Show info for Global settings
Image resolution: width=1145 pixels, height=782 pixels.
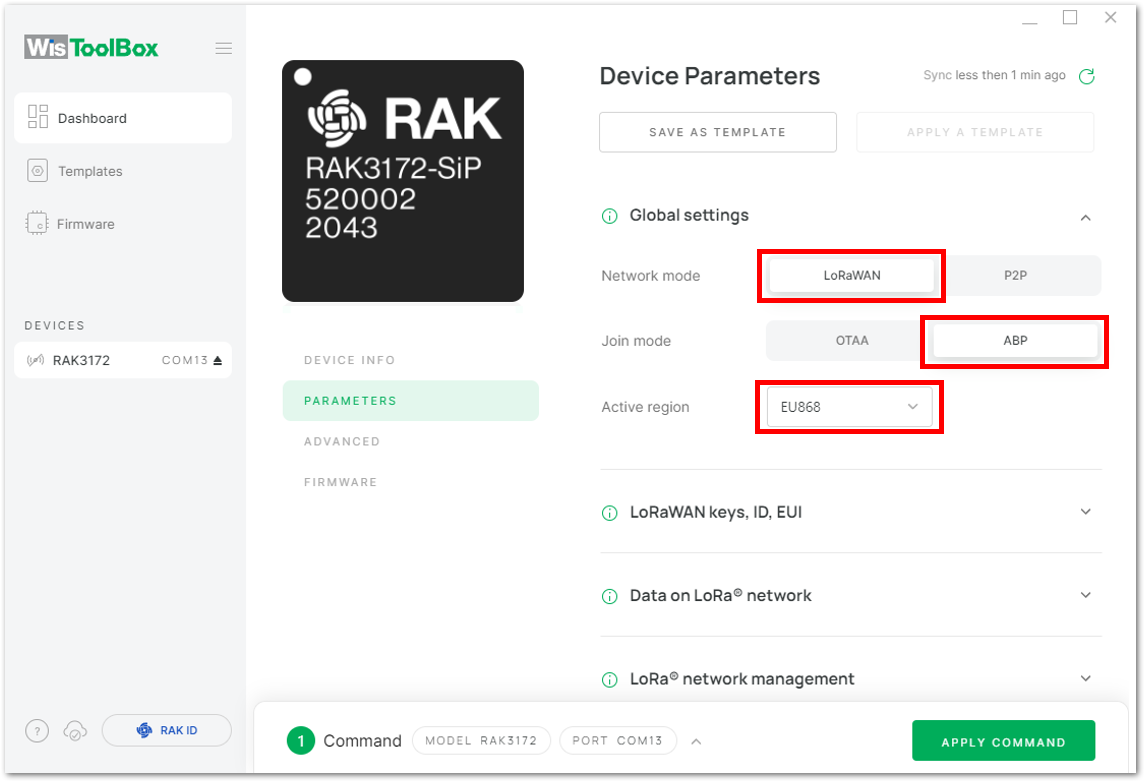click(609, 216)
